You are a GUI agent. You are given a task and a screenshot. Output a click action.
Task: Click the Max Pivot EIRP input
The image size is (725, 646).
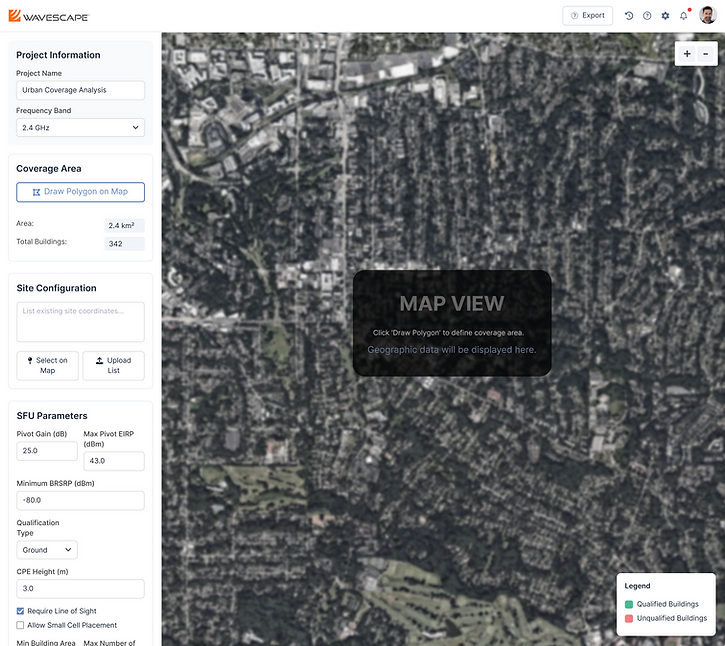point(114,461)
